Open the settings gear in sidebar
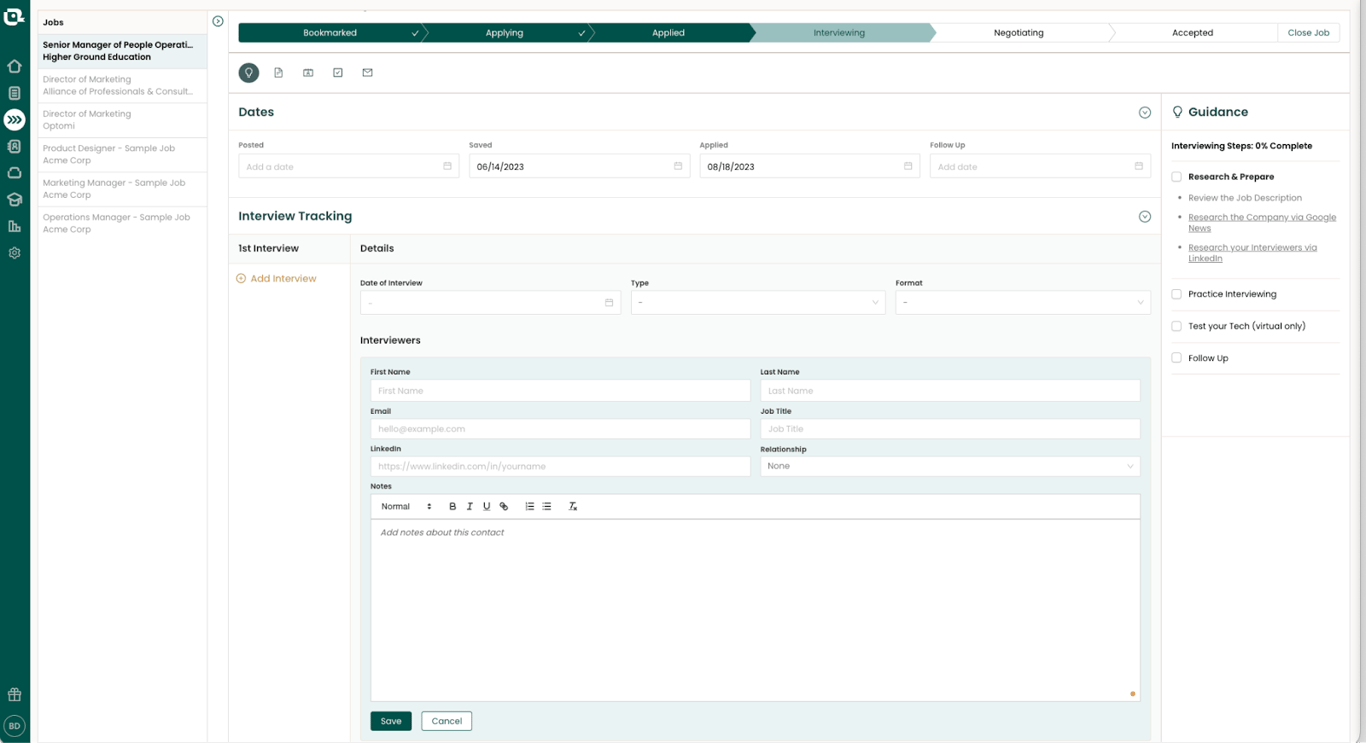The image size is (1366, 743). pos(14,253)
